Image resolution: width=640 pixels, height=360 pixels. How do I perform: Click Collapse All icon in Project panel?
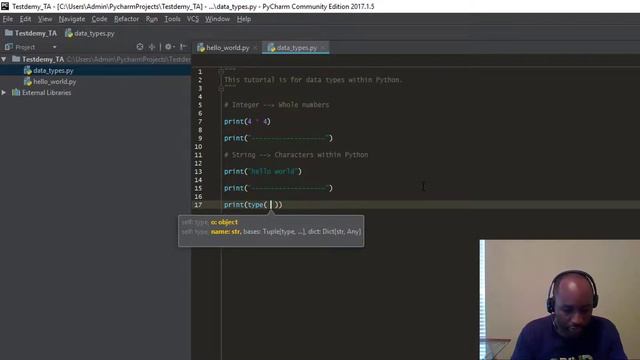151,47
